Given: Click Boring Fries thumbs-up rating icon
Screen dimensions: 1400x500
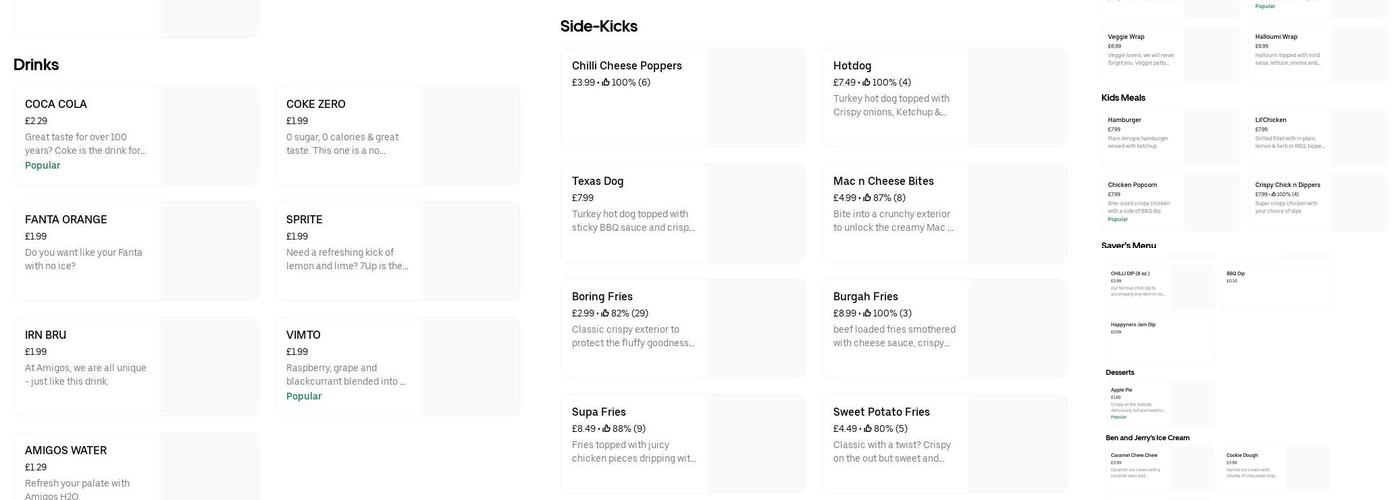Looking at the screenshot, I should (605, 314).
